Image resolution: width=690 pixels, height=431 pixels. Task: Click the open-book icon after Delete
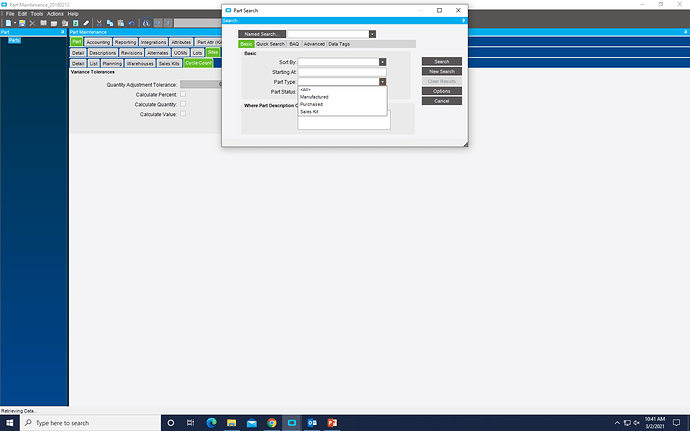click(43, 23)
